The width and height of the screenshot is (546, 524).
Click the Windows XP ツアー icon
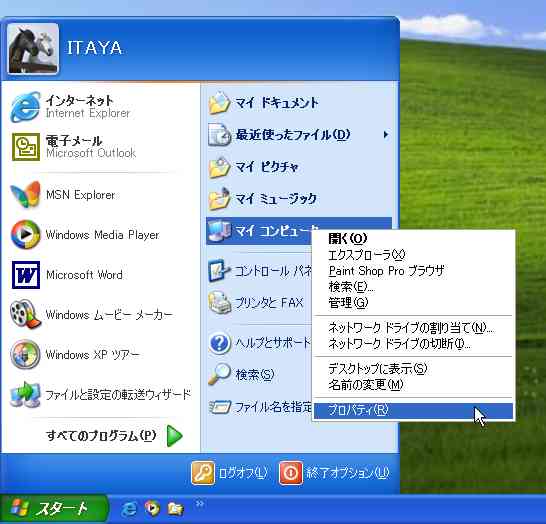coord(25,354)
